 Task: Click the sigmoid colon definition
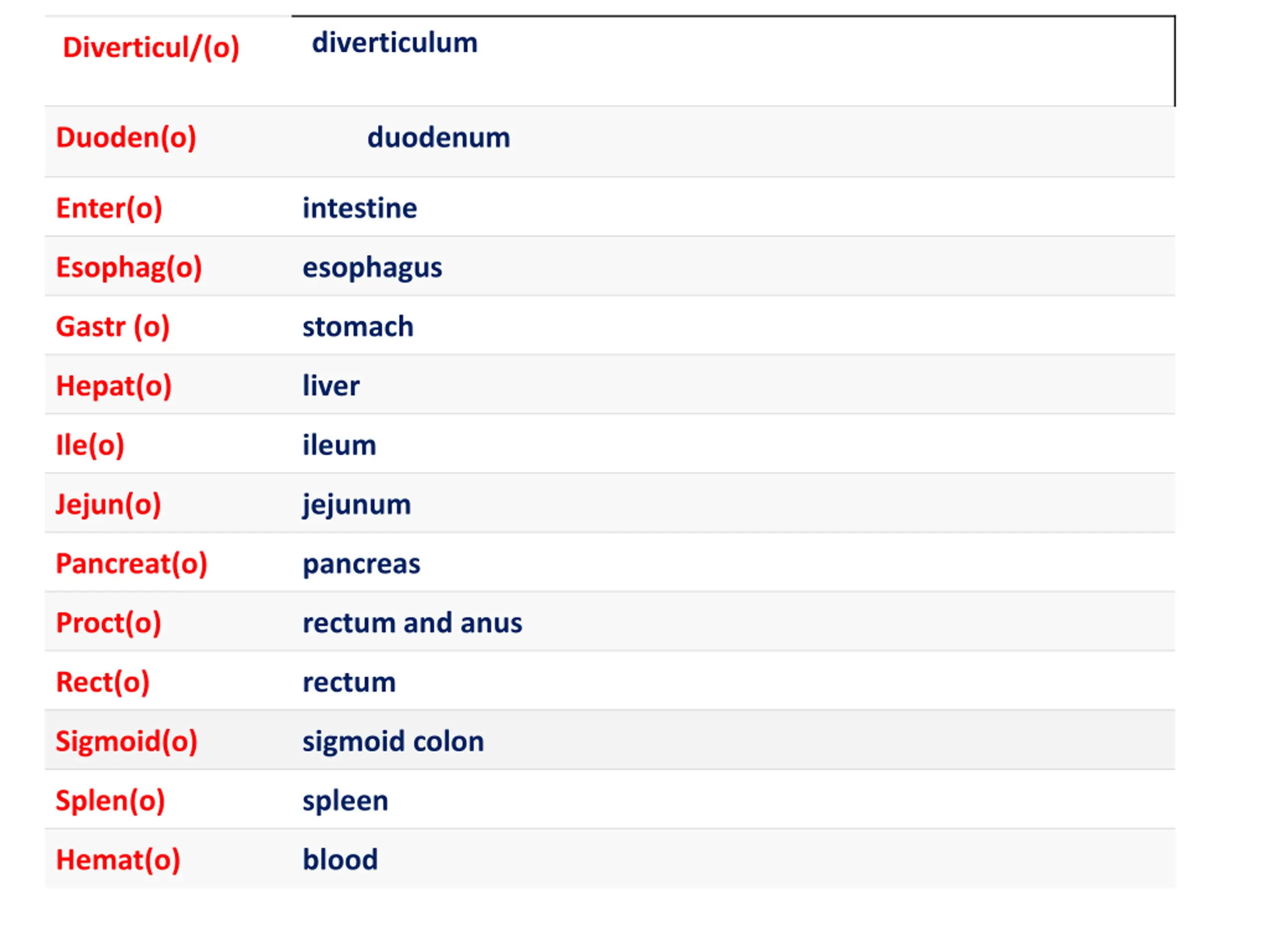(393, 742)
